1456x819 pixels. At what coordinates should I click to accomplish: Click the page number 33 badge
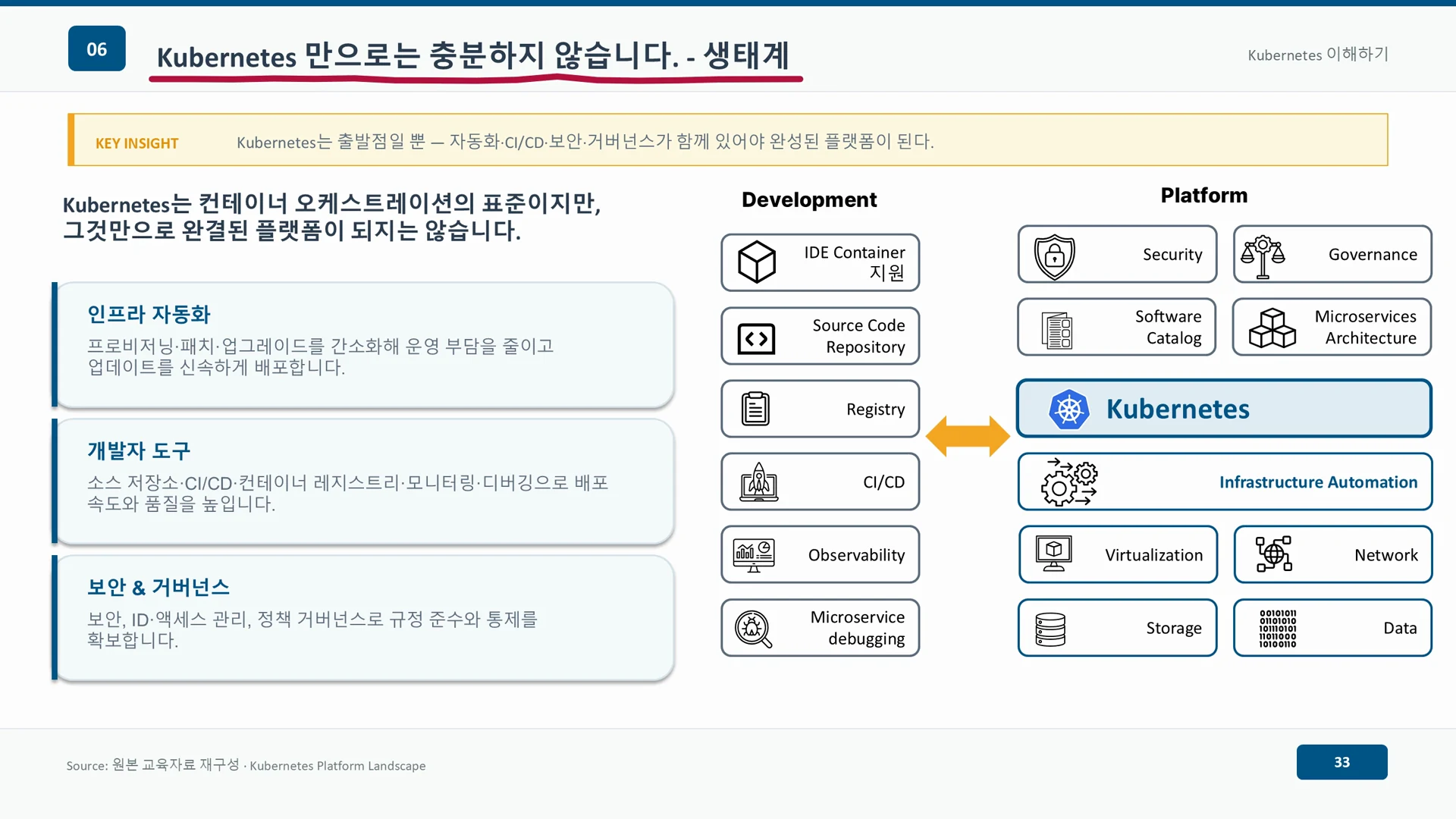pos(1341,762)
